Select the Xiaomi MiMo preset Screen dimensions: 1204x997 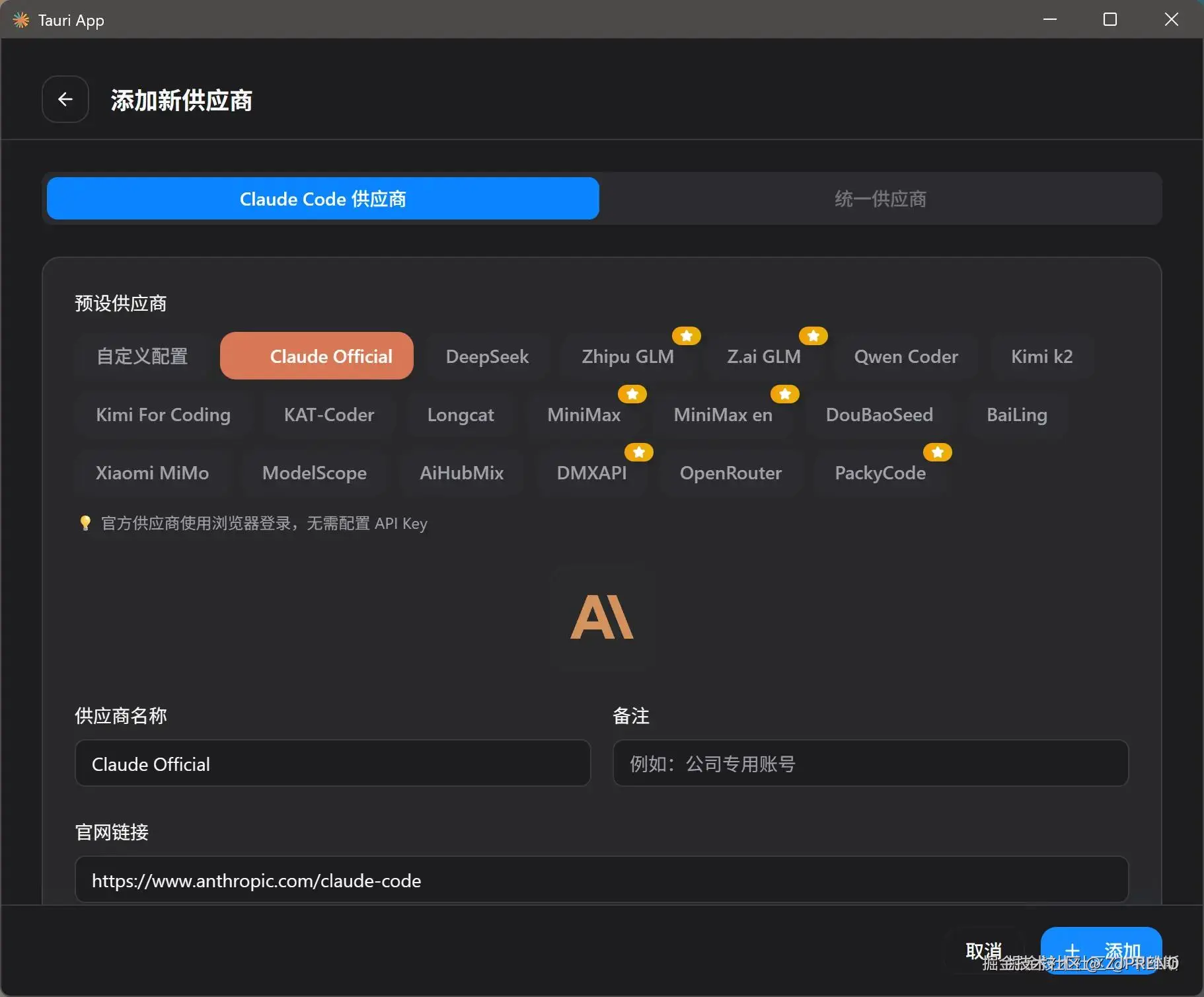(152, 473)
